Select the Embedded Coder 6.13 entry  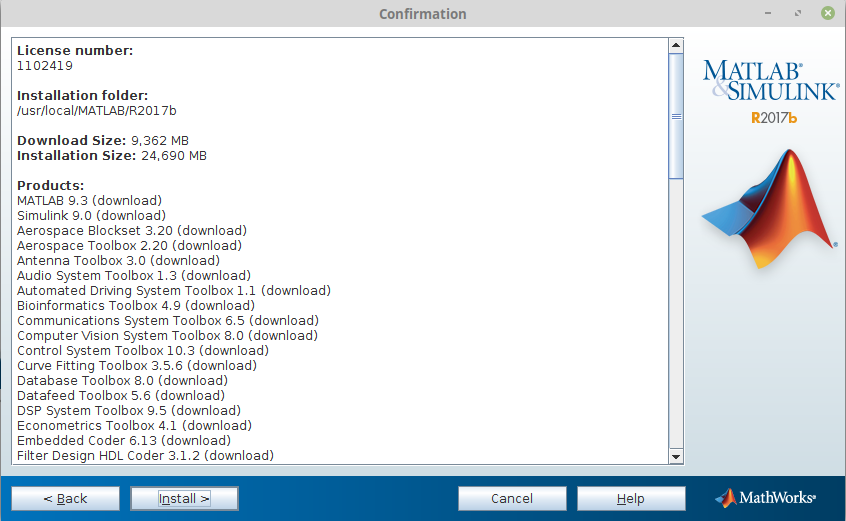coord(124,441)
